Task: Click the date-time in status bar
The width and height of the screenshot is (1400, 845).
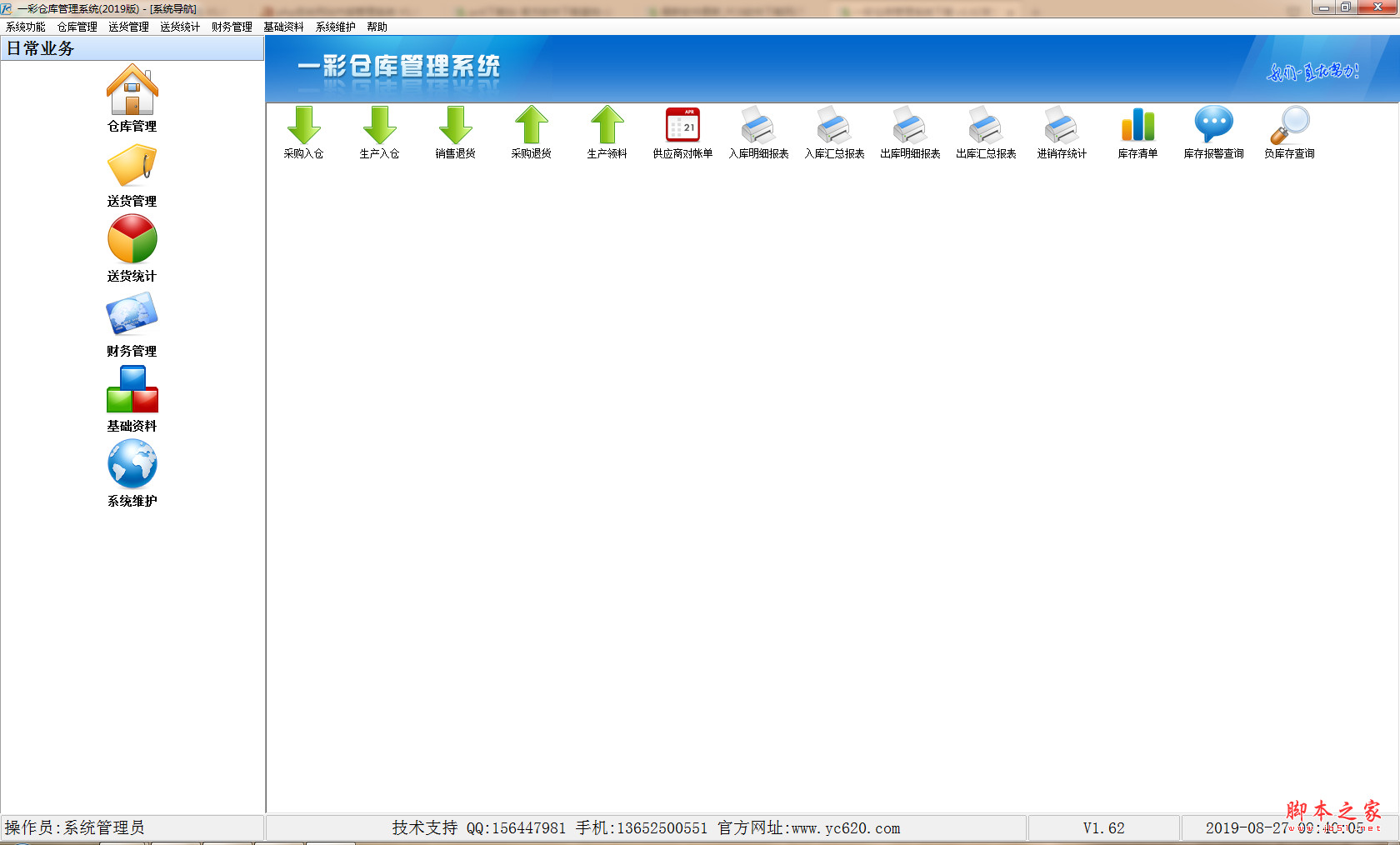Action: pyautogui.click(x=1284, y=828)
